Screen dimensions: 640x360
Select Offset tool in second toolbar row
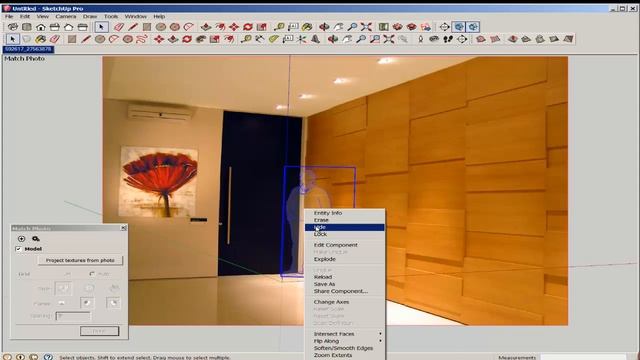pos(229,39)
